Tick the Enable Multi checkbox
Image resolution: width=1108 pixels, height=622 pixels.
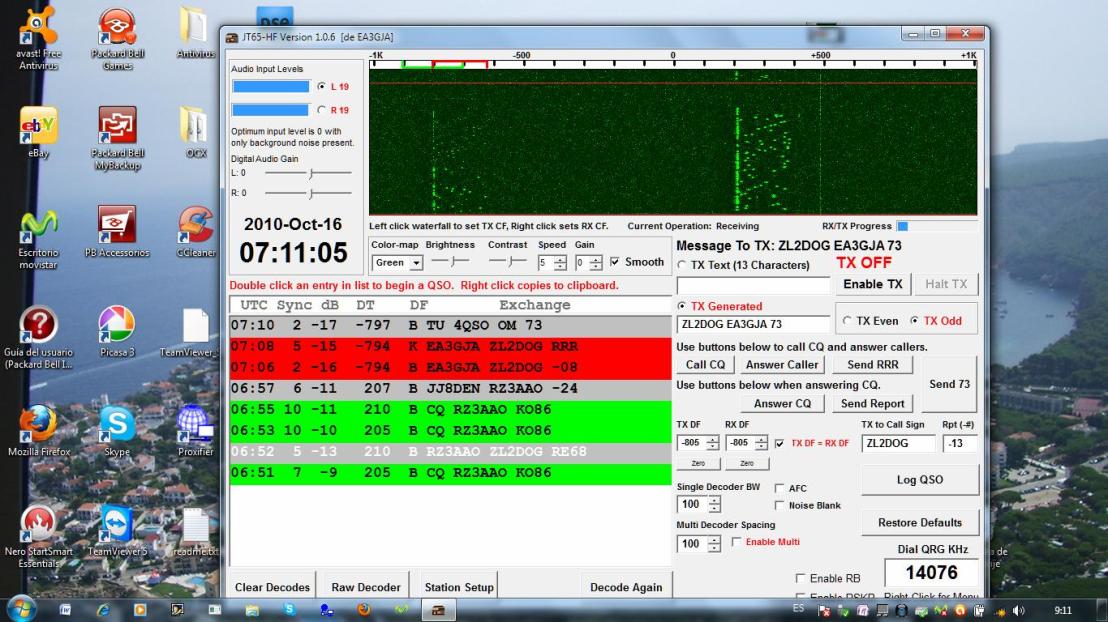tap(737, 542)
